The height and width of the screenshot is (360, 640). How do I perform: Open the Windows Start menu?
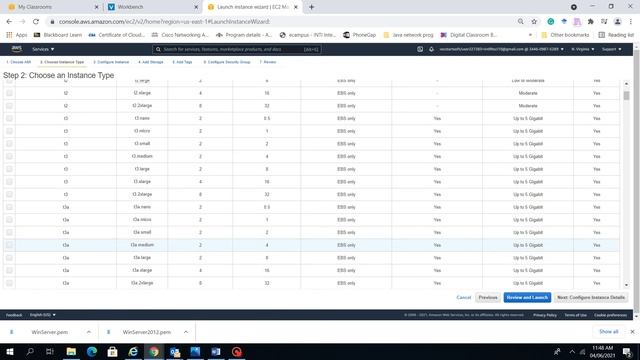pos(10,351)
